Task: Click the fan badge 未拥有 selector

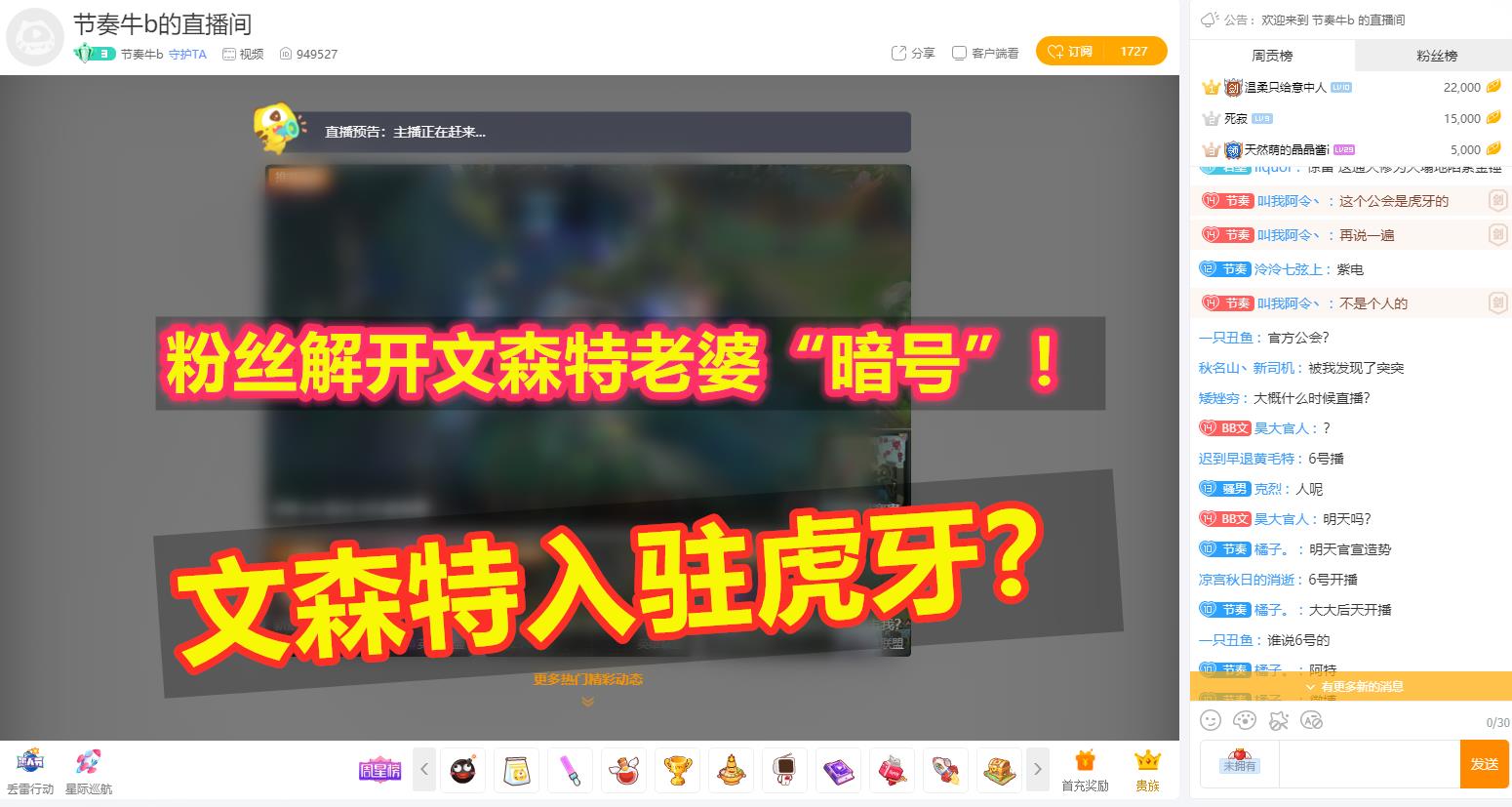Action: [1240, 763]
